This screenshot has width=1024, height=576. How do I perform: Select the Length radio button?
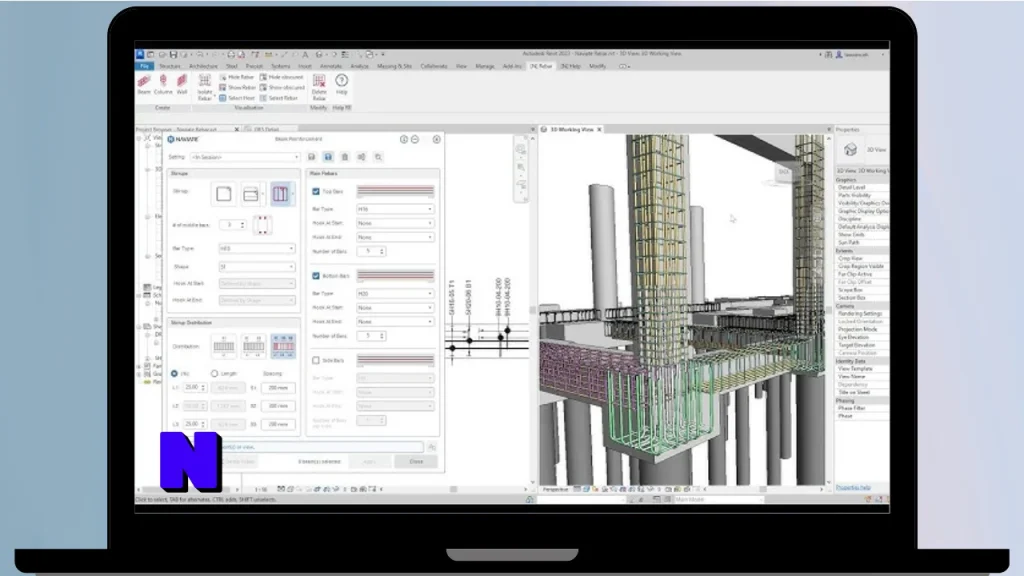pyautogui.click(x=214, y=374)
